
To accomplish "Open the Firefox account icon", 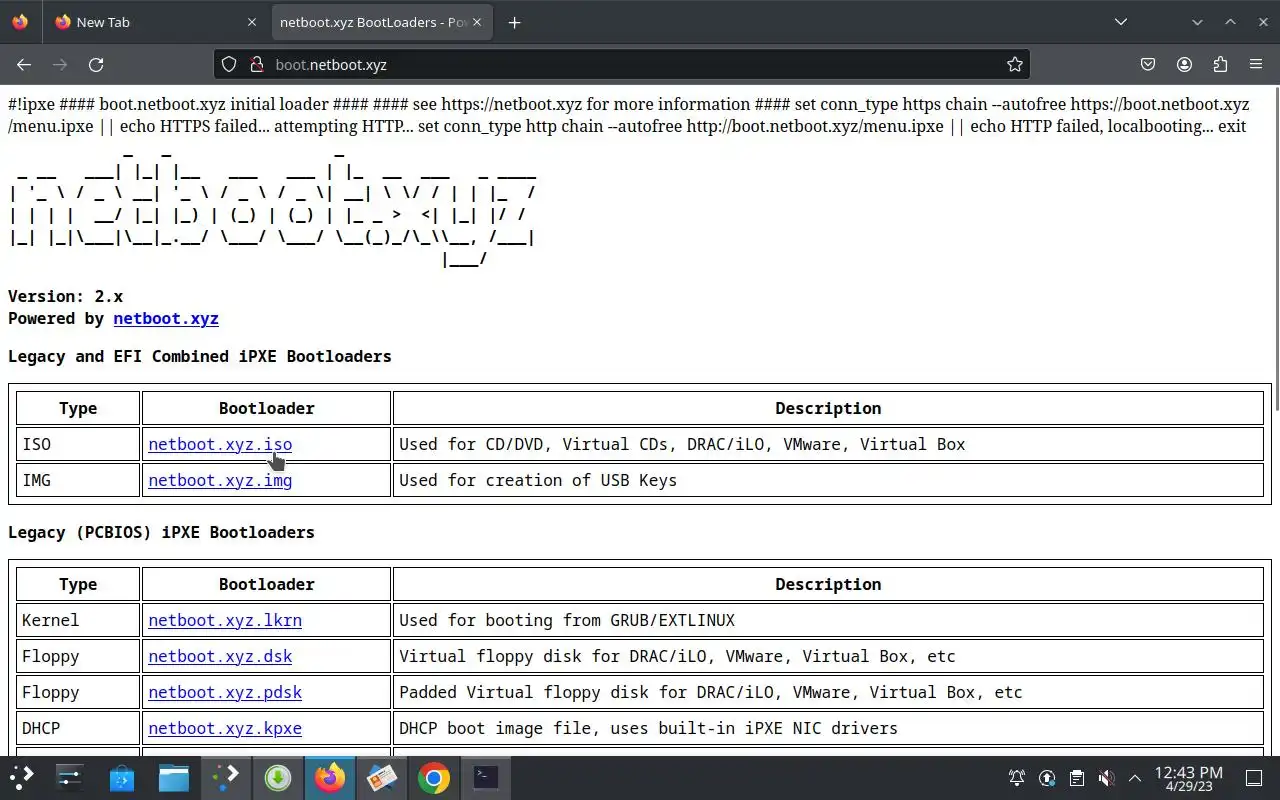I will 1184,64.
